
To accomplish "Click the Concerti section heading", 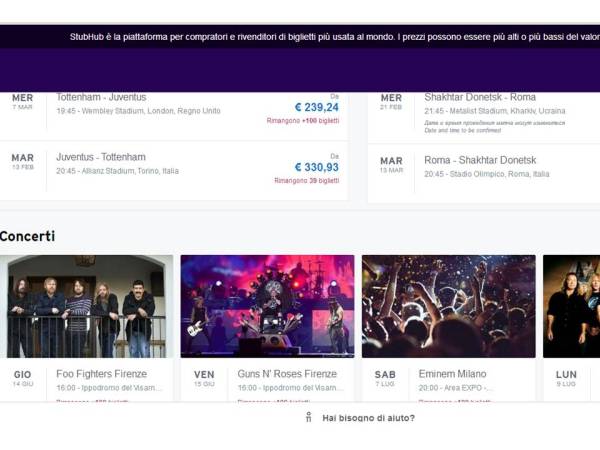I will (x=28, y=236).
